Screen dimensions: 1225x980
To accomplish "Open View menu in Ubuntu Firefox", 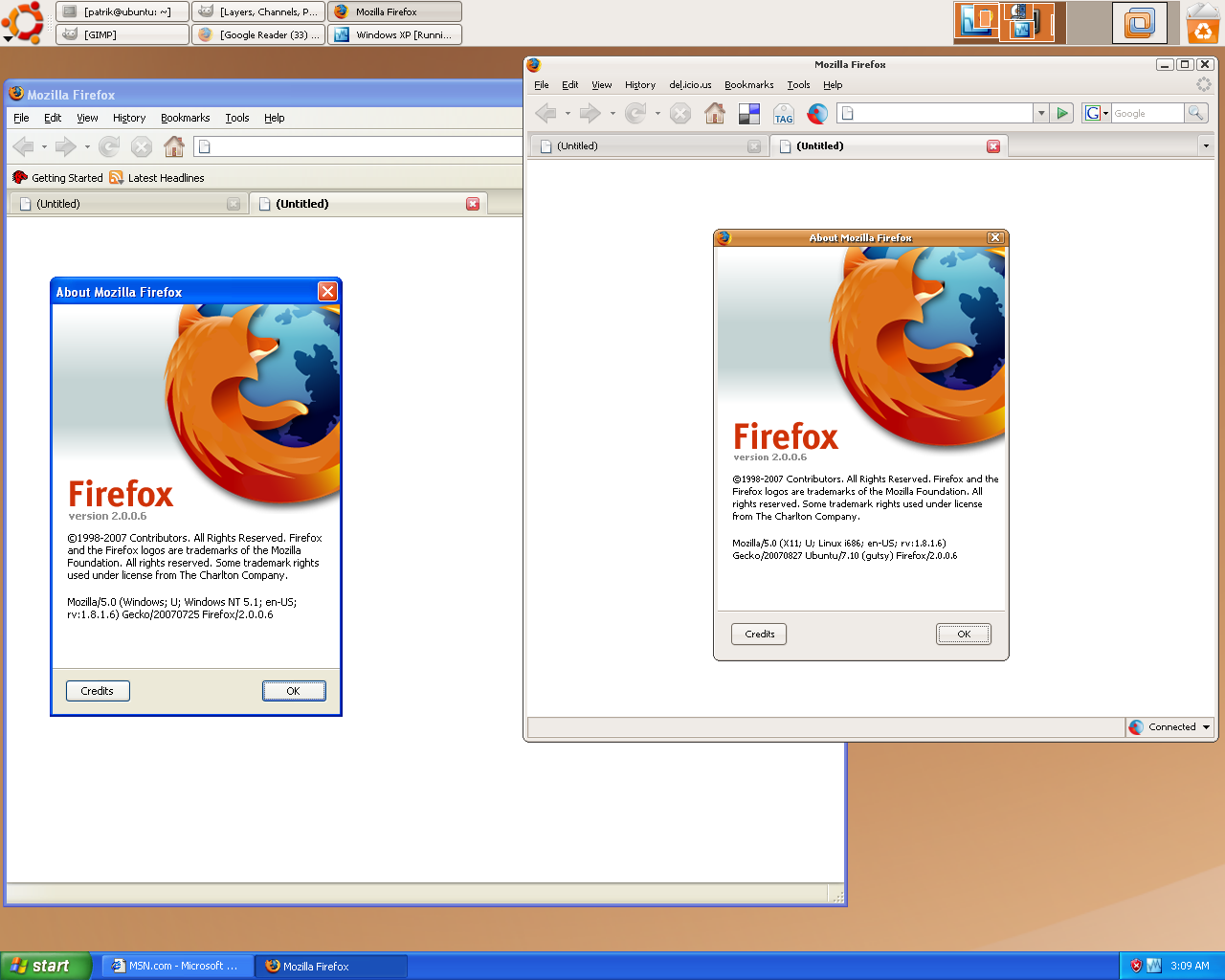I will point(601,85).
